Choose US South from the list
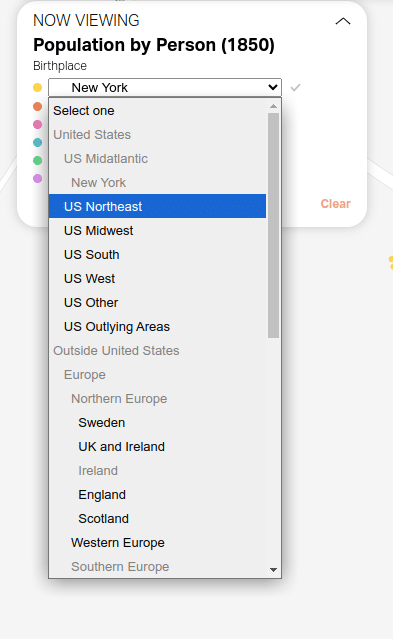The image size is (393, 639). 157,254
